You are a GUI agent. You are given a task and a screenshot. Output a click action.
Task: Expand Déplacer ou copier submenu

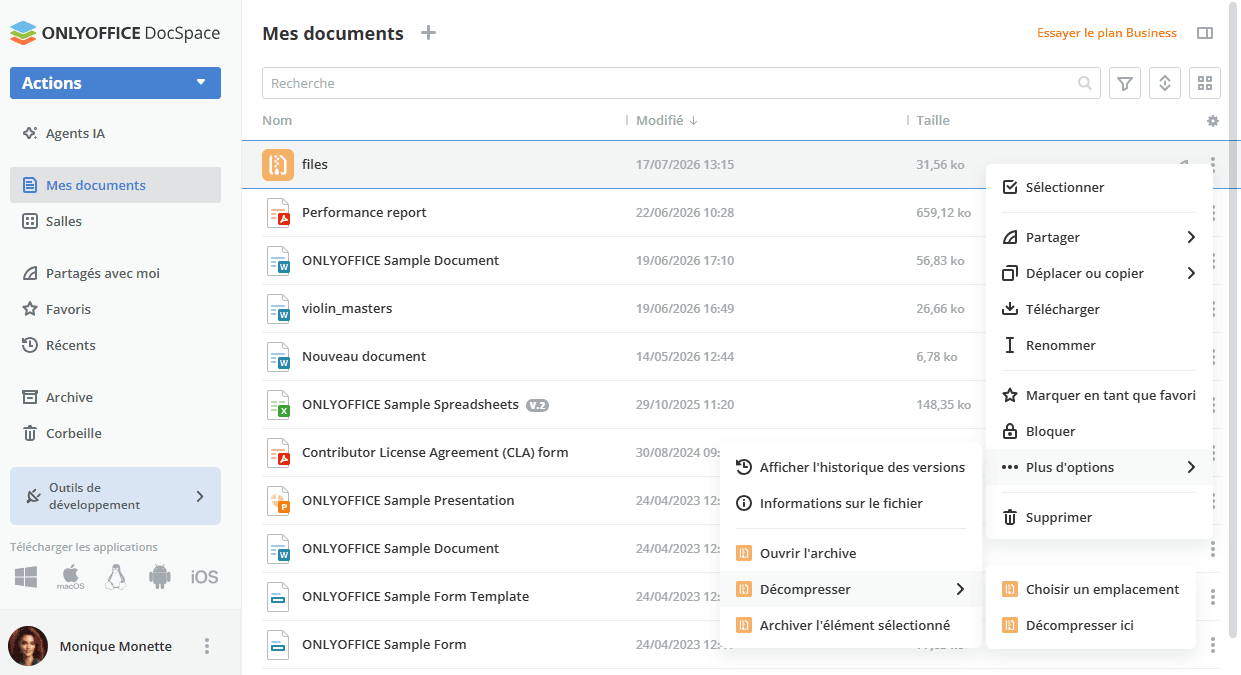coord(1099,273)
